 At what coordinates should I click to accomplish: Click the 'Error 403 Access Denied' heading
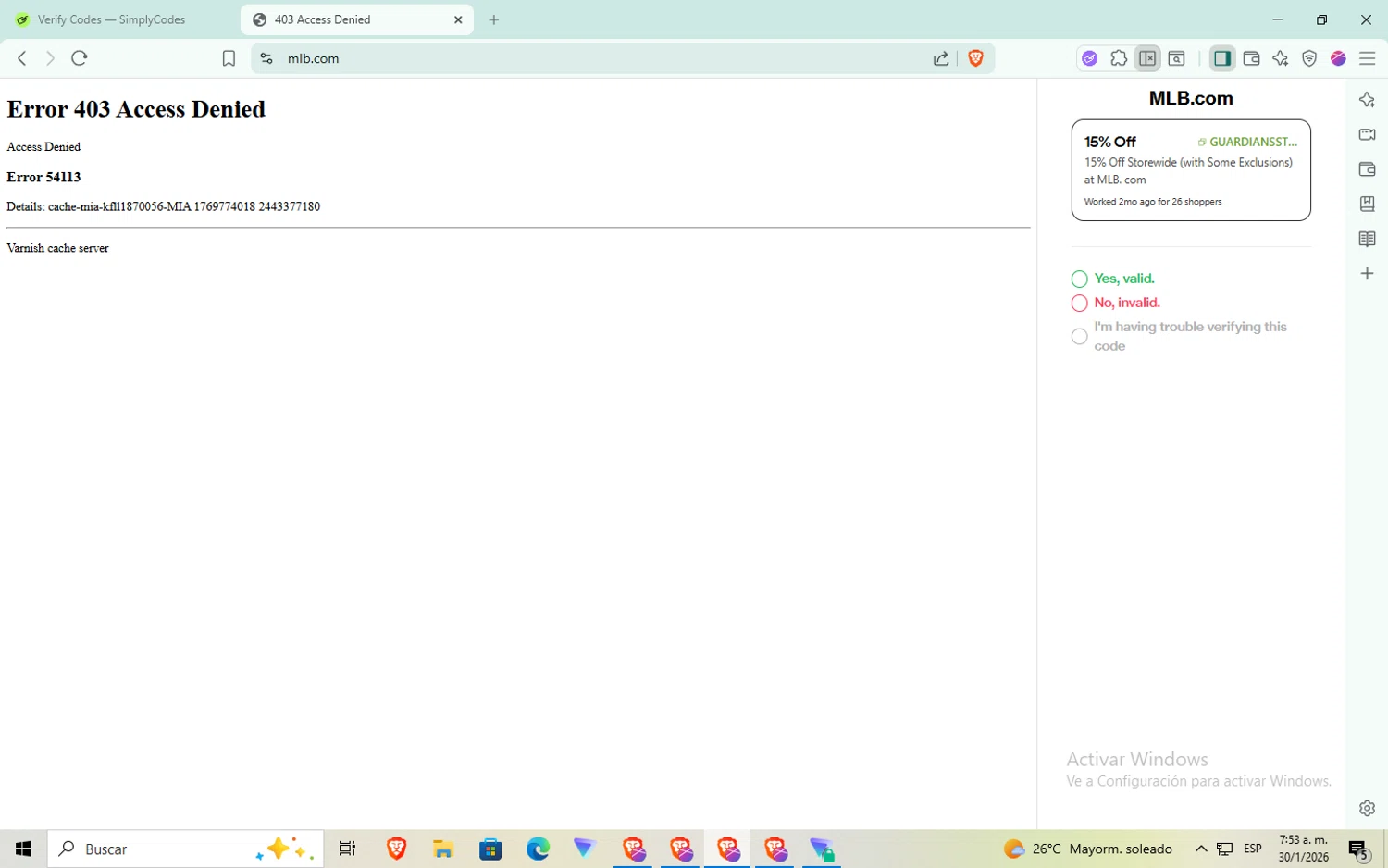click(x=136, y=109)
